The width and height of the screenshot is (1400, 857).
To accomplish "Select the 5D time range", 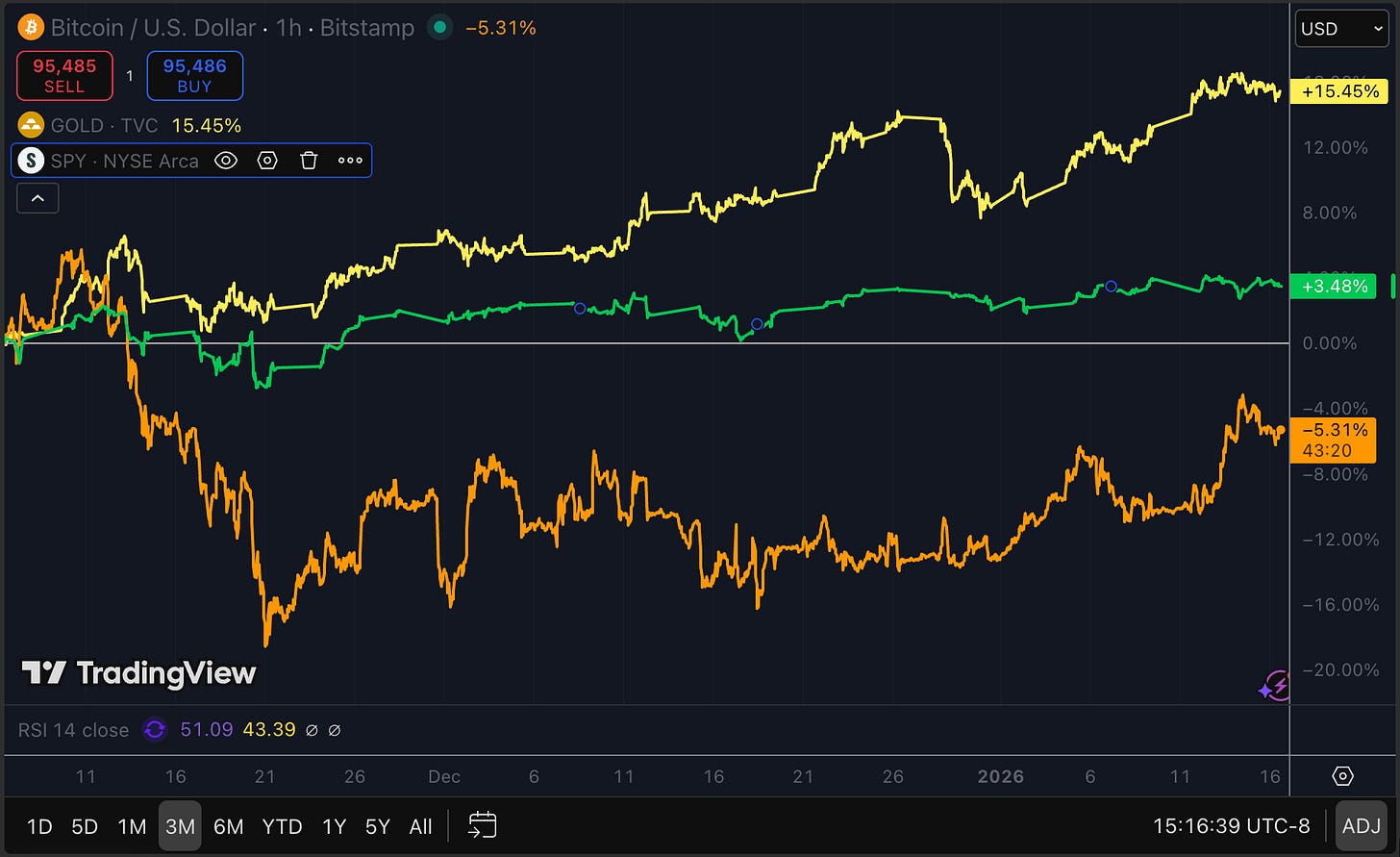I will tap(85, 827).
